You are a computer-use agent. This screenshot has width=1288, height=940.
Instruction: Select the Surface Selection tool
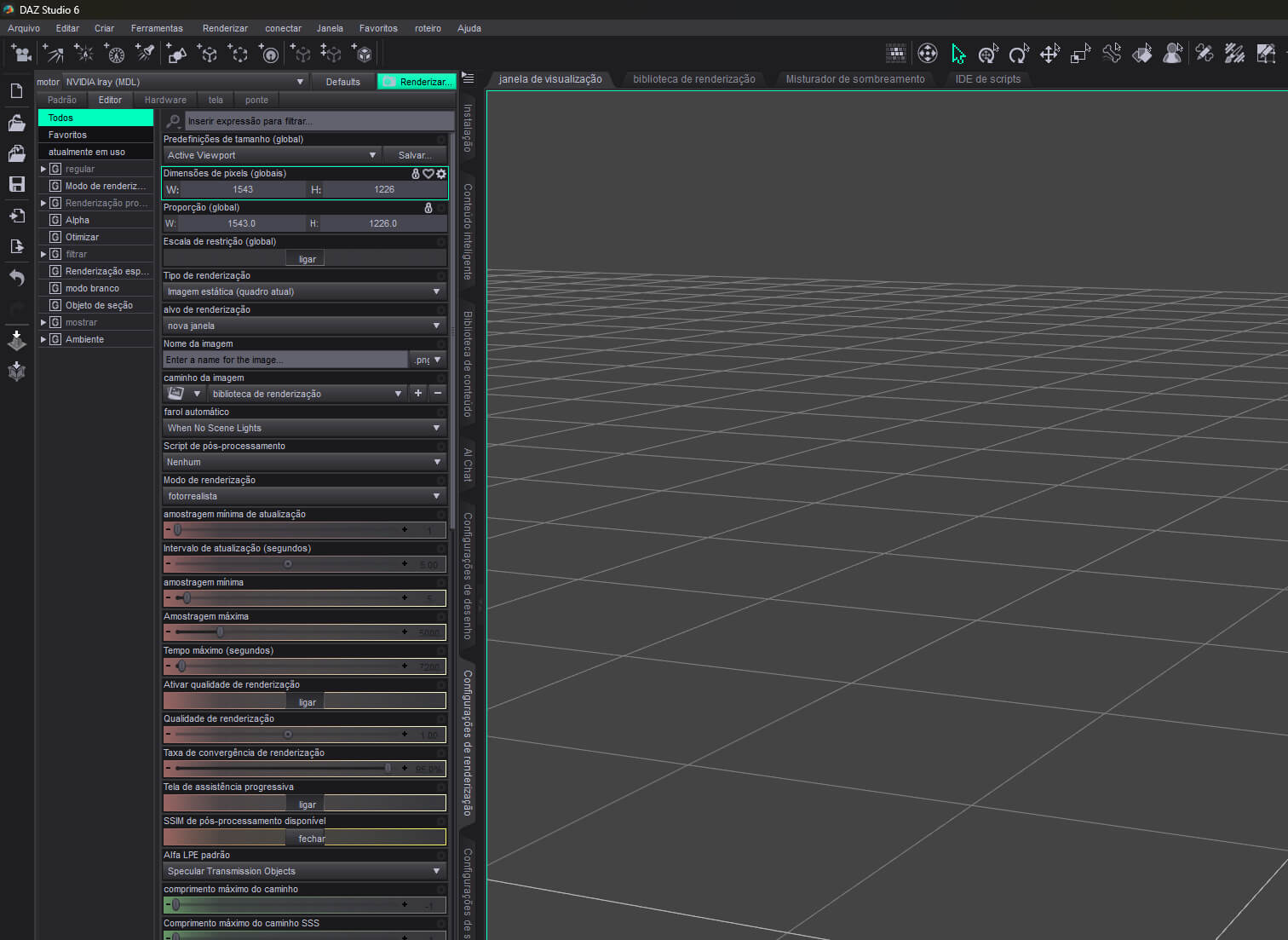1141,54
